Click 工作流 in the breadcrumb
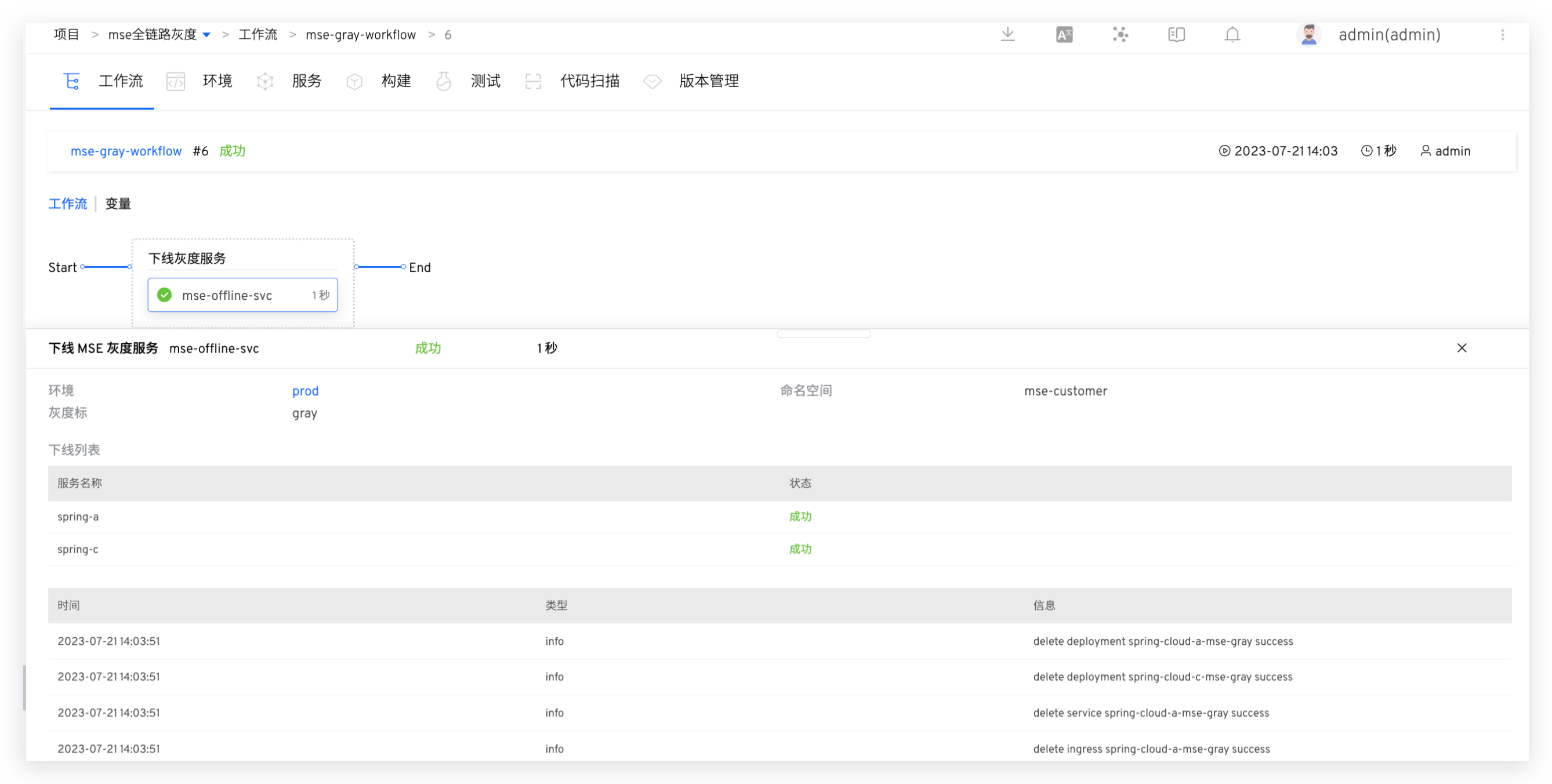This screenshot has height=784, width=1552. point(258,35)
